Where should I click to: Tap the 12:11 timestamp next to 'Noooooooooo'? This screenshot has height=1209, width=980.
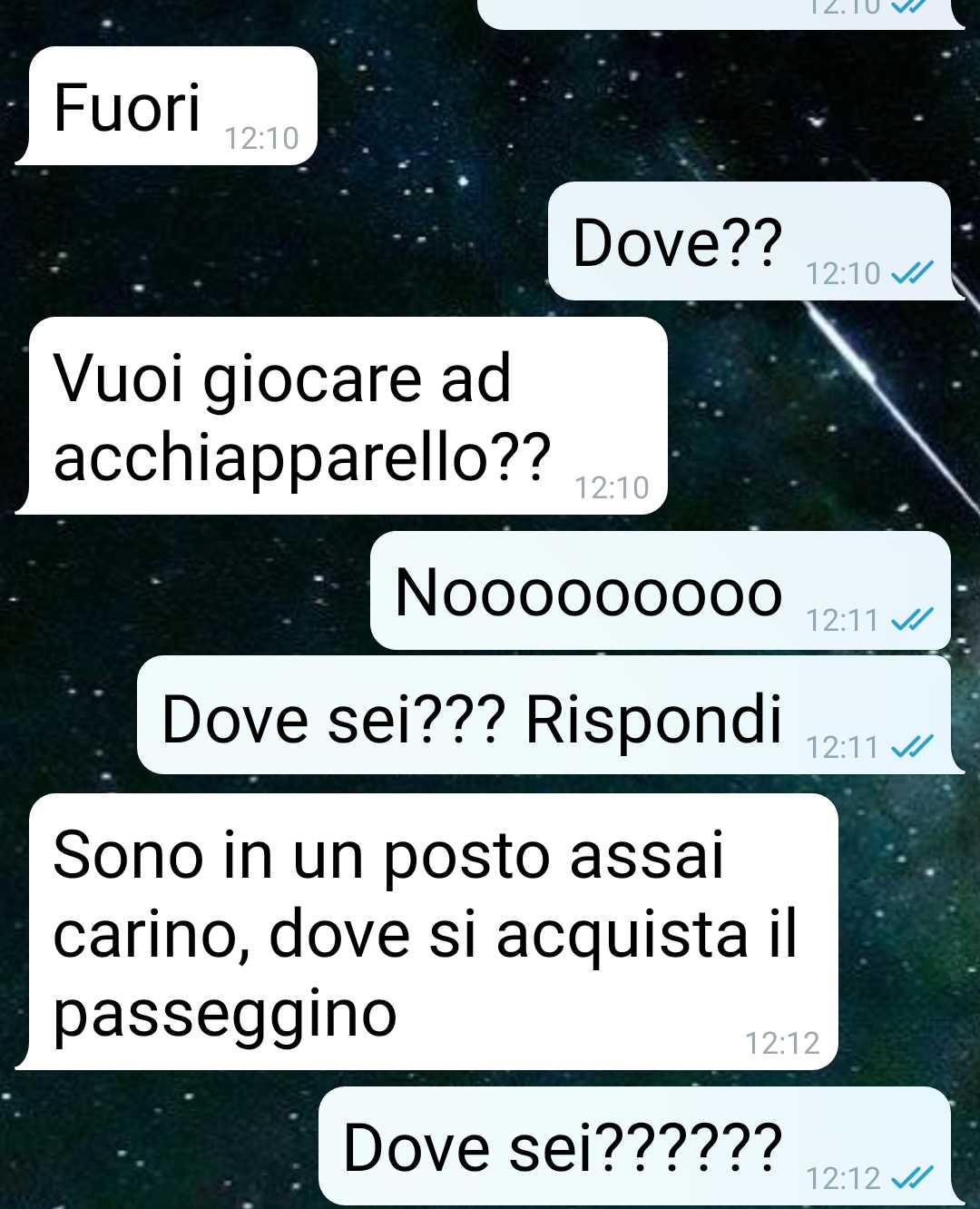coord(843,620)
